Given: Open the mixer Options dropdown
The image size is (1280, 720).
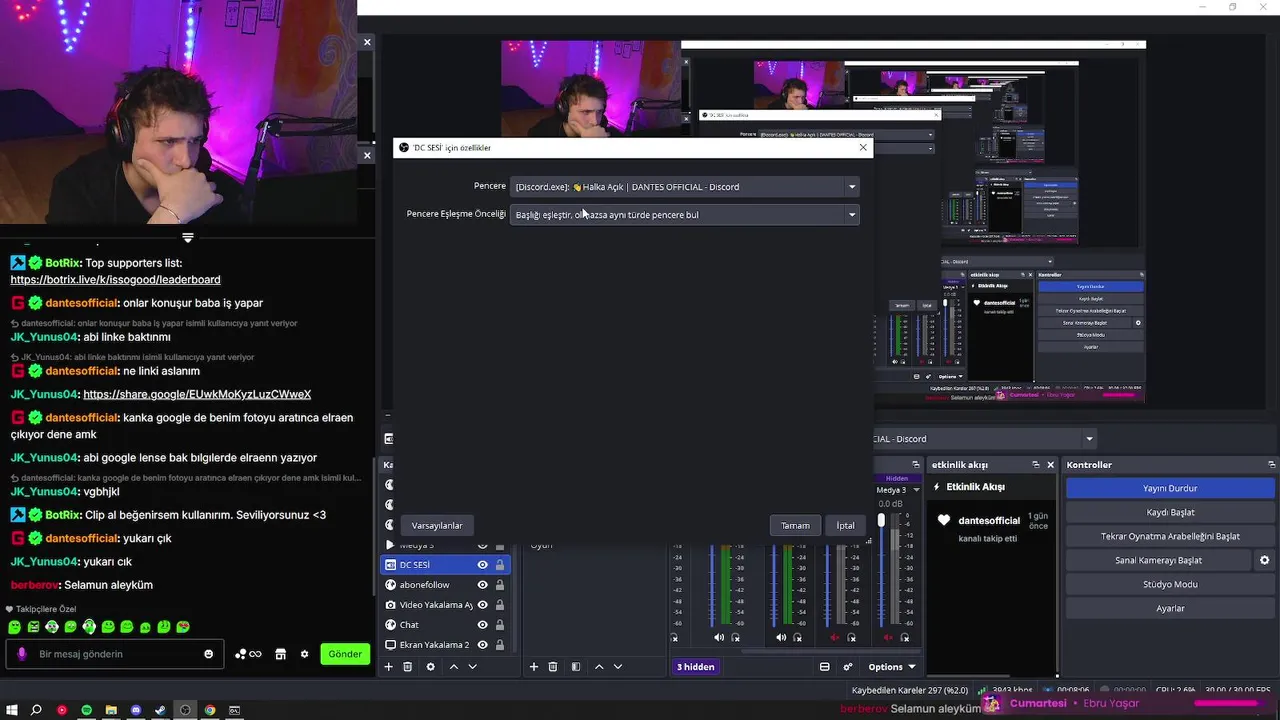Looking at the screenshot, I should [x=892, y=667].
